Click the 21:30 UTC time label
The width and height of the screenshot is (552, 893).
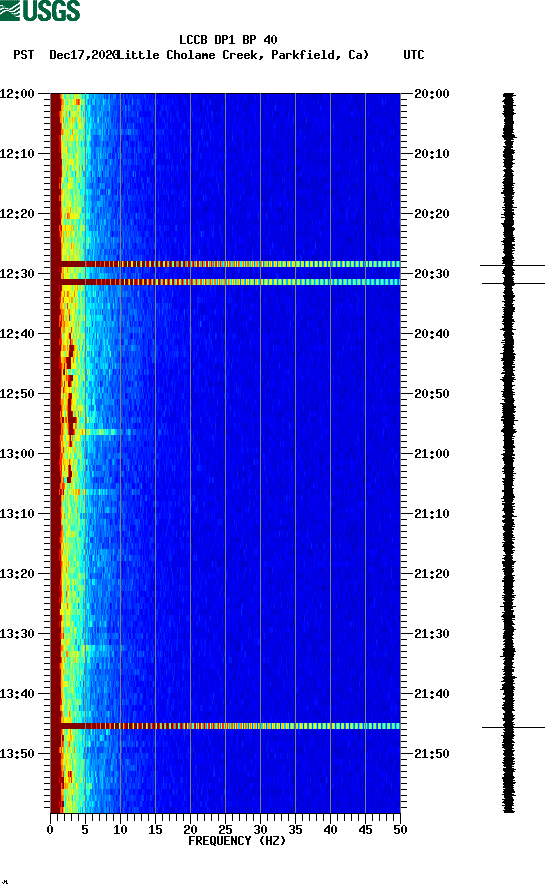pyautogui.click(x=432, y=633)
